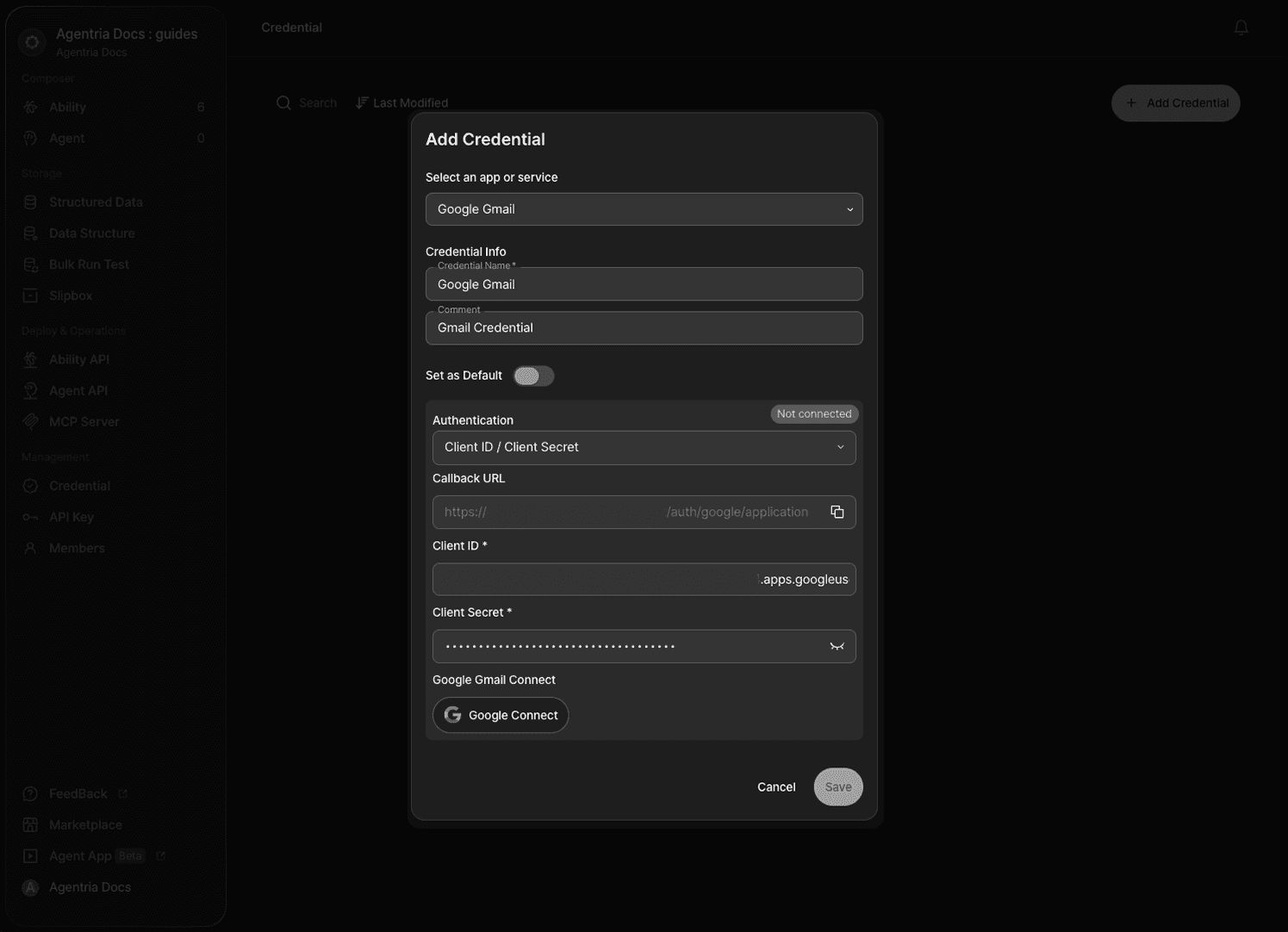Open Ability in the sidebar

point(115,107)
